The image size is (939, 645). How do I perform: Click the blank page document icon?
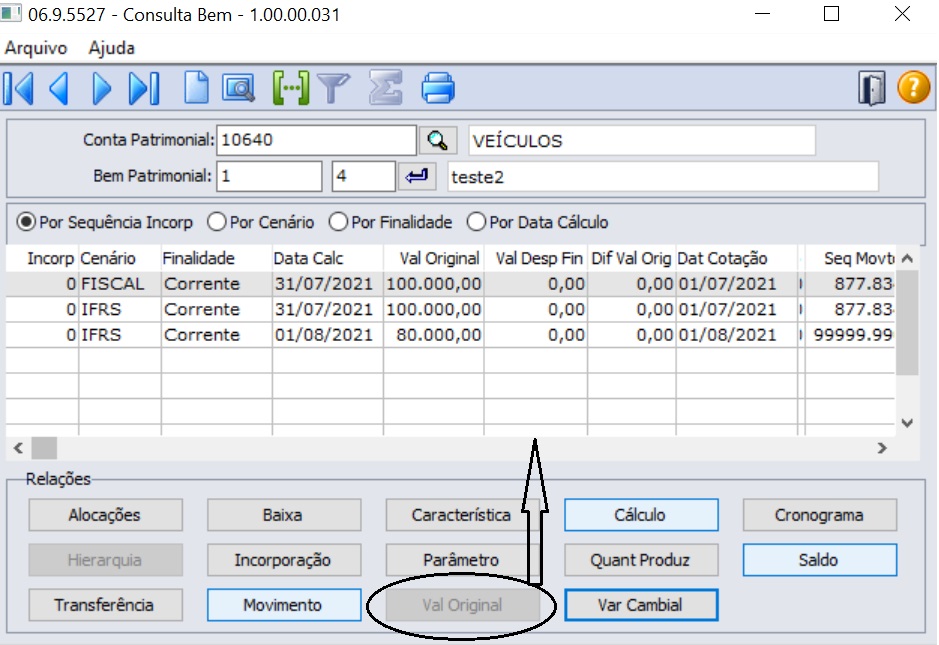(x=196, y=88)
